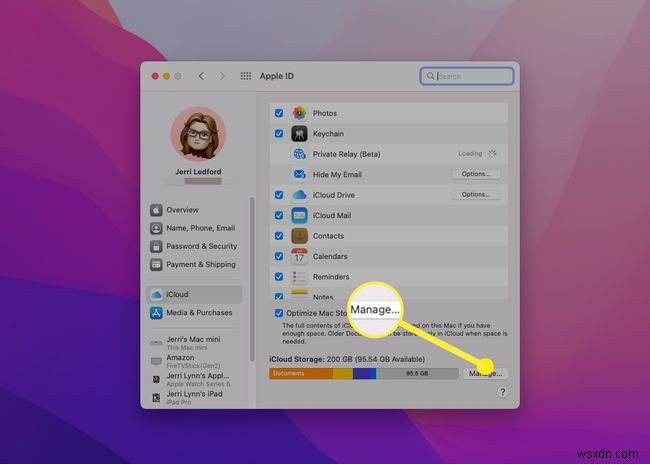Go forward with the right chevron

point(222,76)
